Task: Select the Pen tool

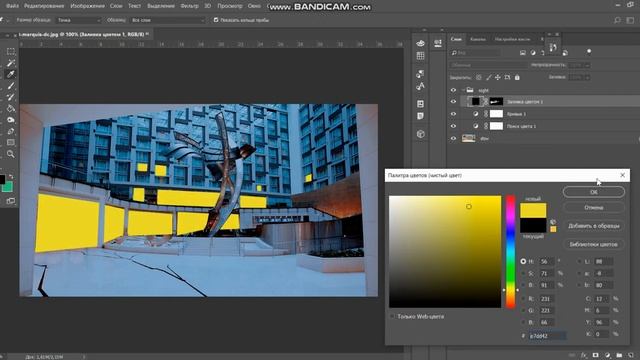Action: coord(11,131)
